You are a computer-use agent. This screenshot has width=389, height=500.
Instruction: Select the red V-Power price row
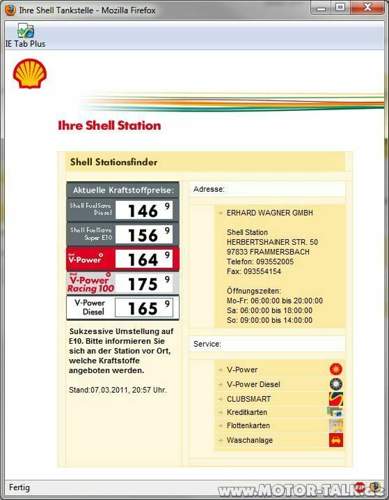click(x=123, y=259)
